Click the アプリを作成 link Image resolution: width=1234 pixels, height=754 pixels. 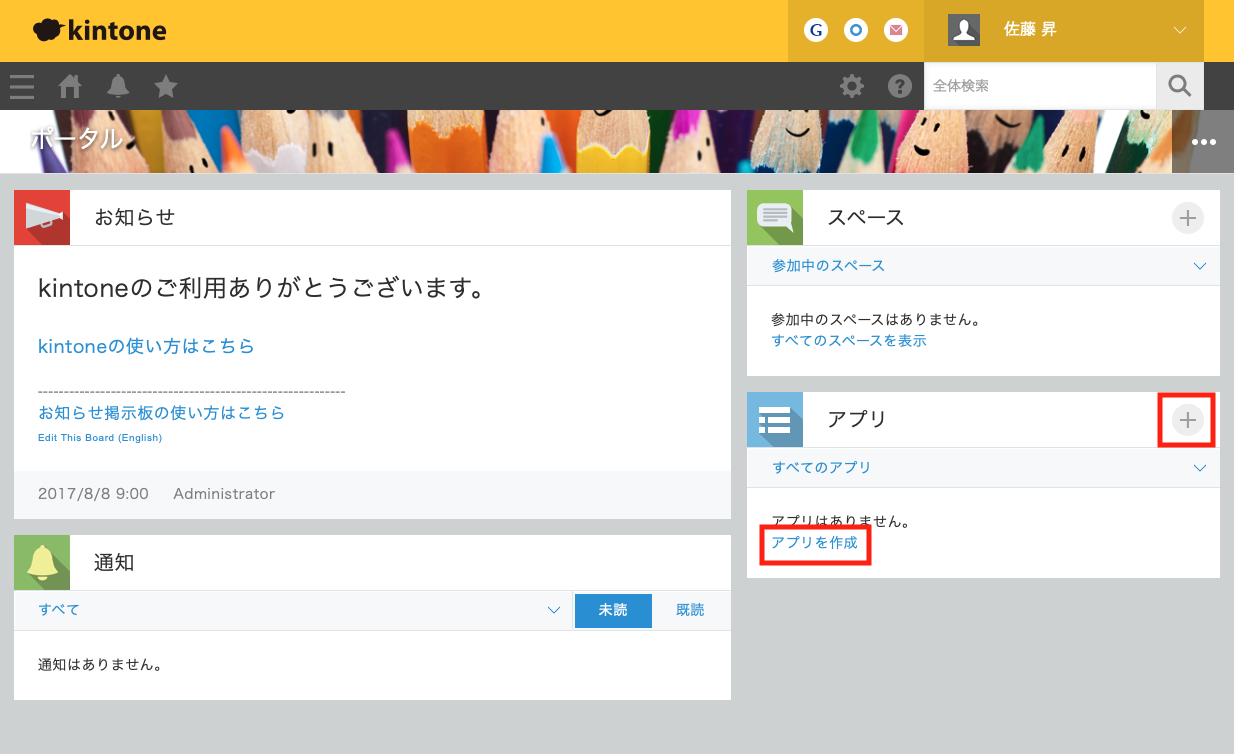pyautogui.click(x=814, y=543)
